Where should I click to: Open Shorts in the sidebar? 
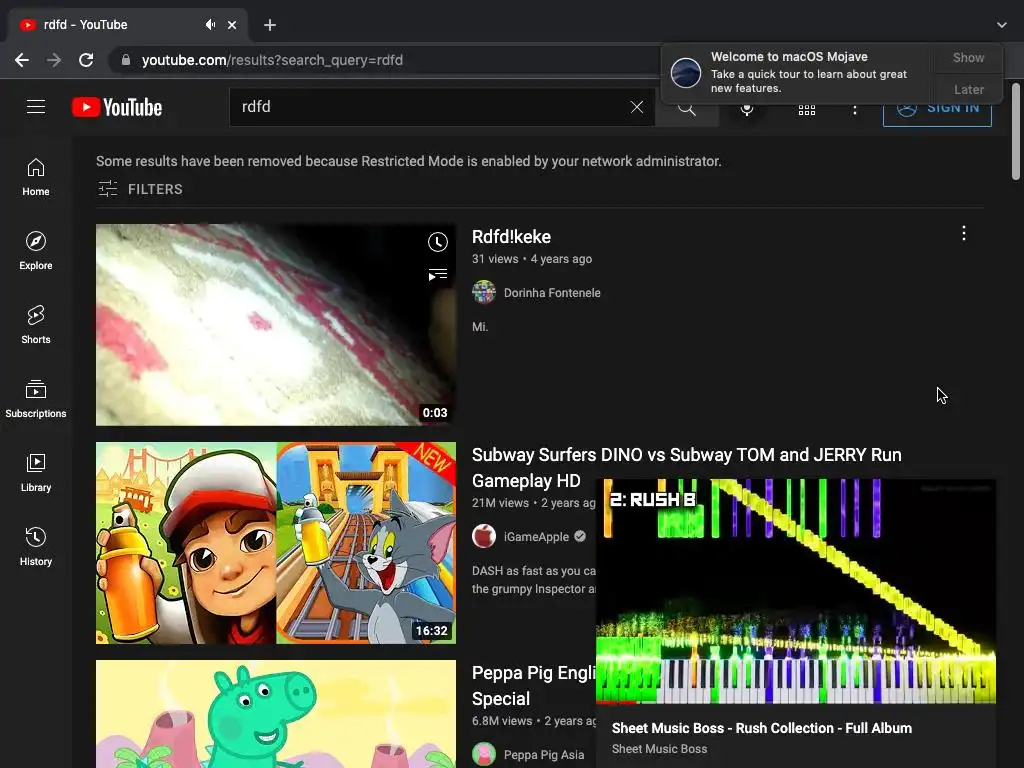[x=36, y=325]
